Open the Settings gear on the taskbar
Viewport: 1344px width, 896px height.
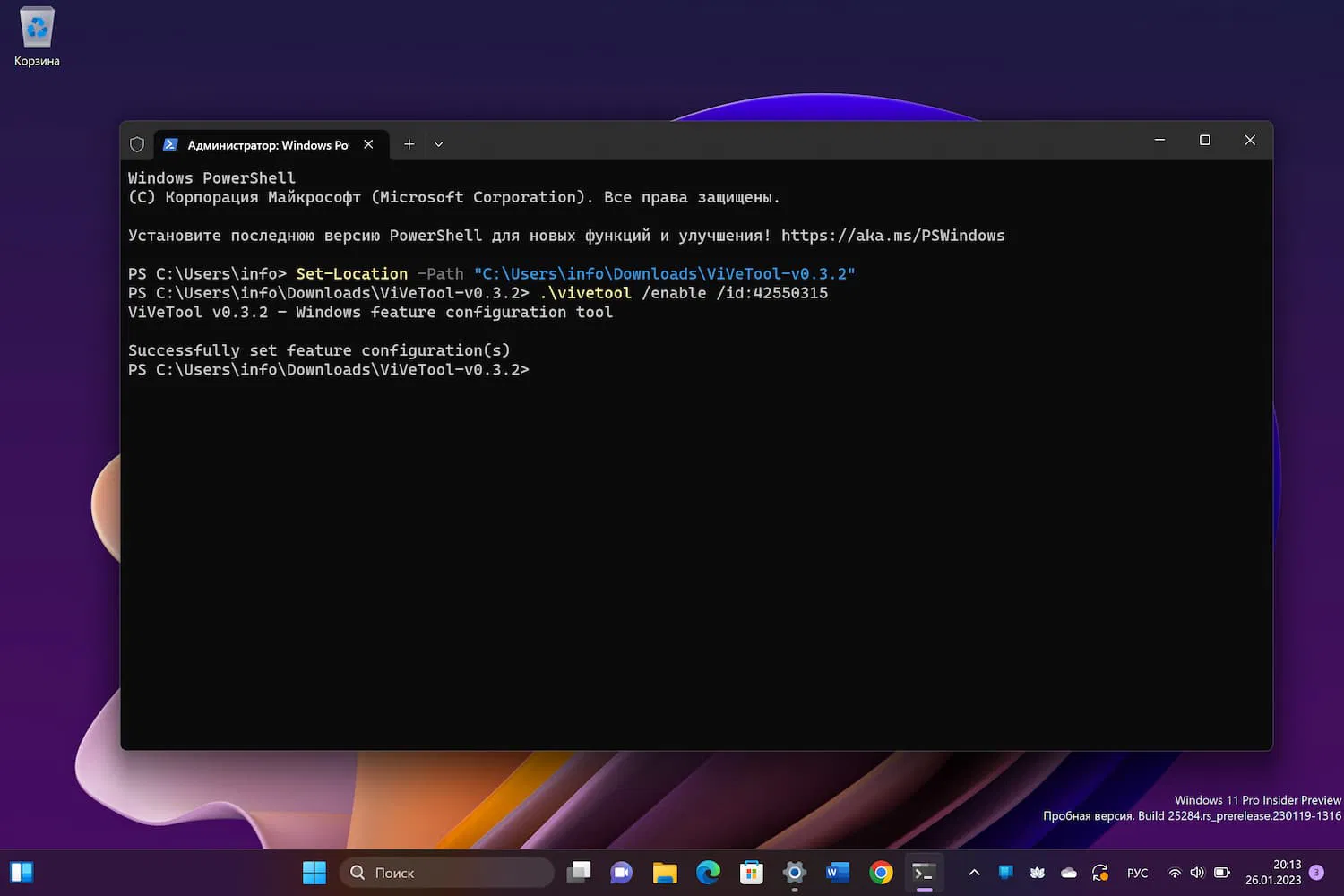click(x=794, y=873)
